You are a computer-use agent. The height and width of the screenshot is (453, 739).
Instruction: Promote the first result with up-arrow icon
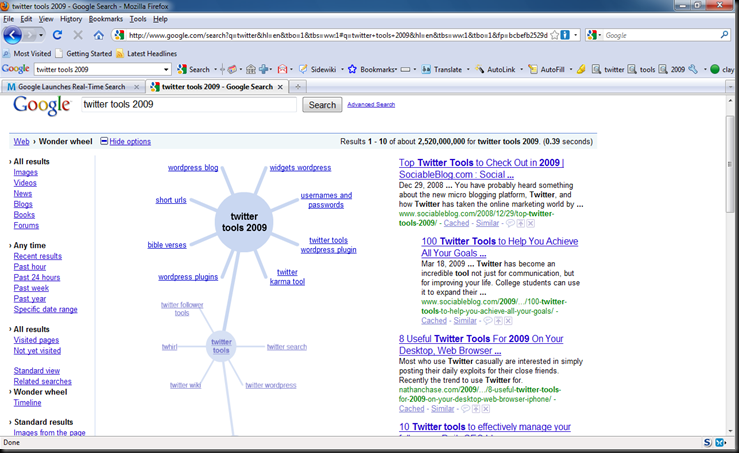pos(521,223)
